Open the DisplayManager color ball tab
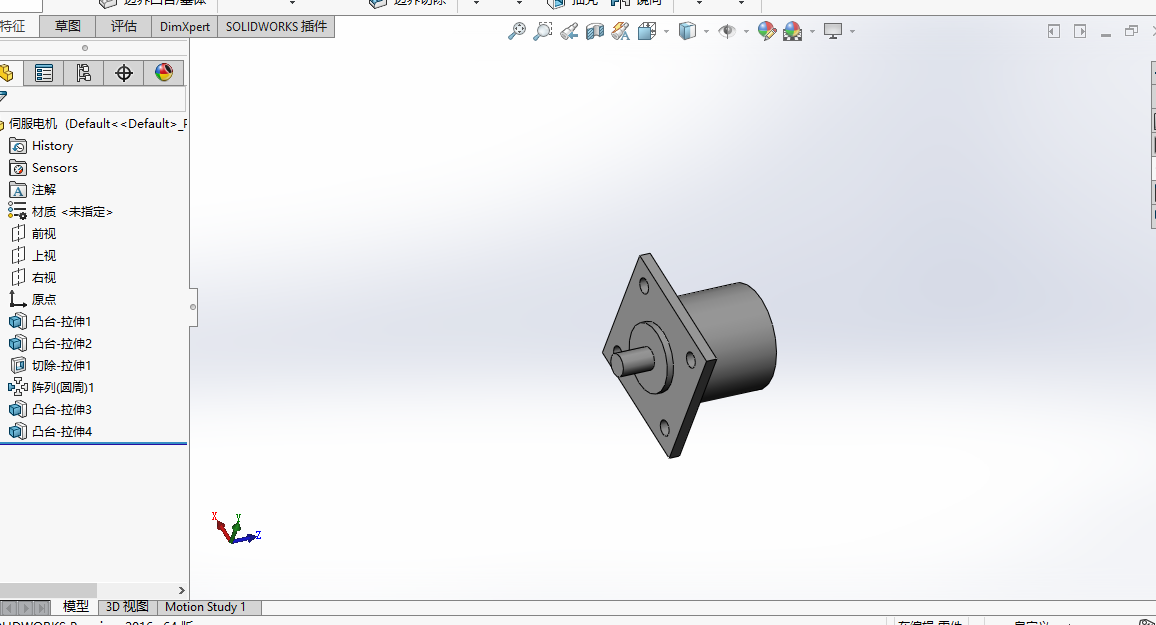The image size is (1156, 625). [164, 73]
